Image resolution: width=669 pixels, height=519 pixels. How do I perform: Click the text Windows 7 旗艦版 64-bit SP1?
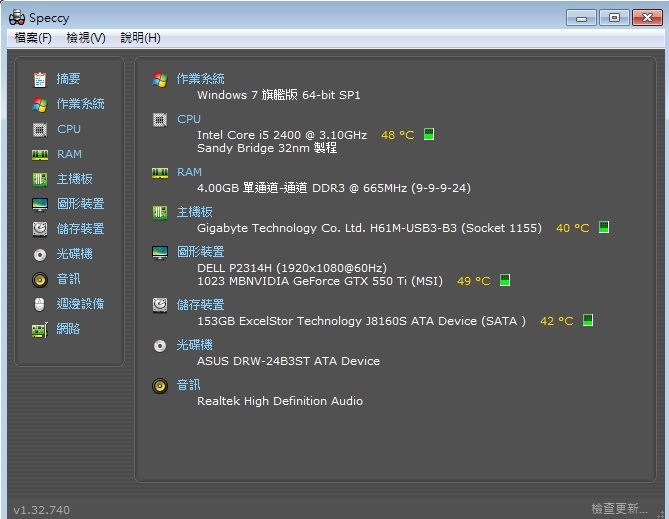279,95
